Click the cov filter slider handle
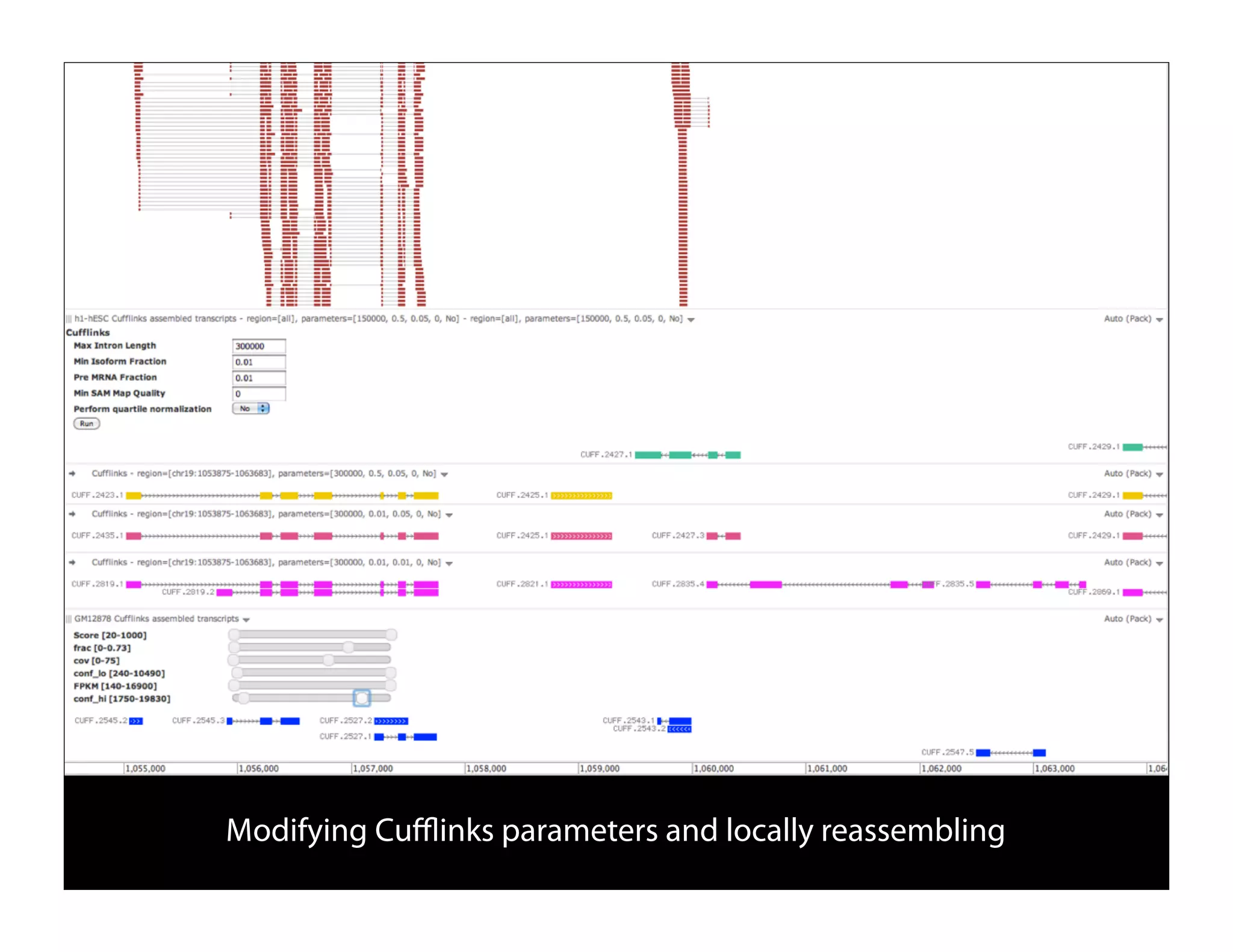Screen dimensions: 1233x952 [328, 660]
